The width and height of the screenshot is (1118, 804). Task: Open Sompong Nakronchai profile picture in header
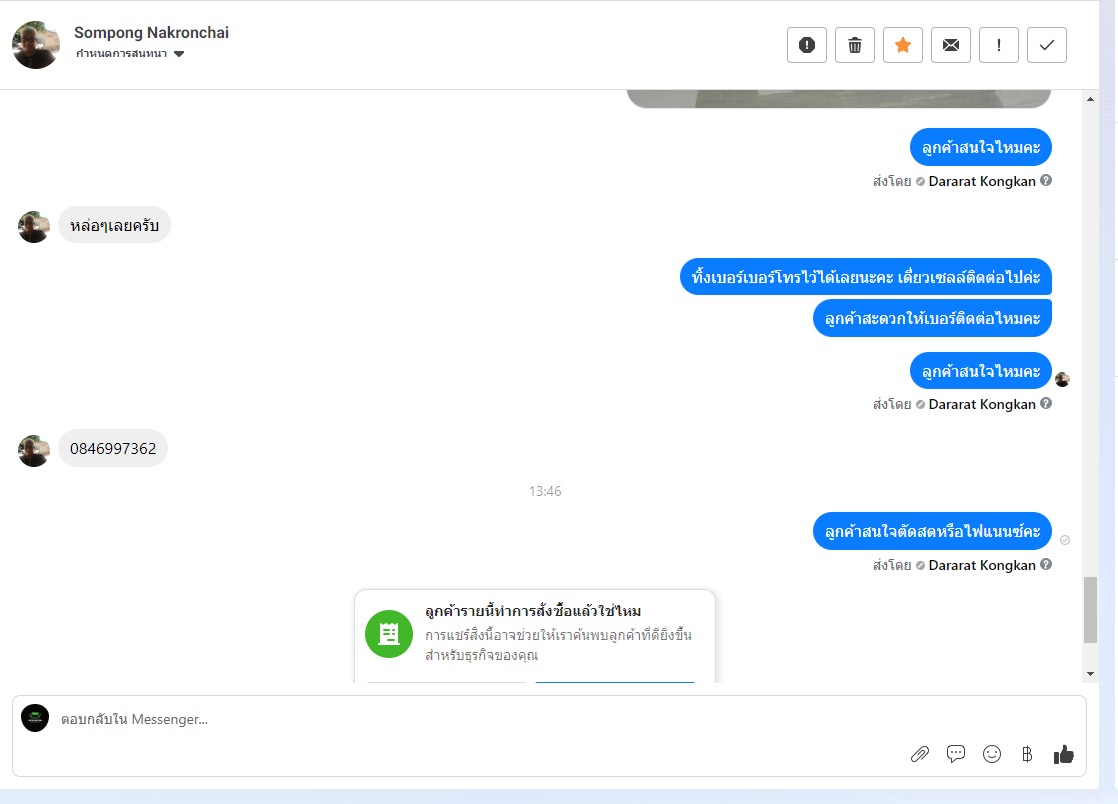[36, 45]
